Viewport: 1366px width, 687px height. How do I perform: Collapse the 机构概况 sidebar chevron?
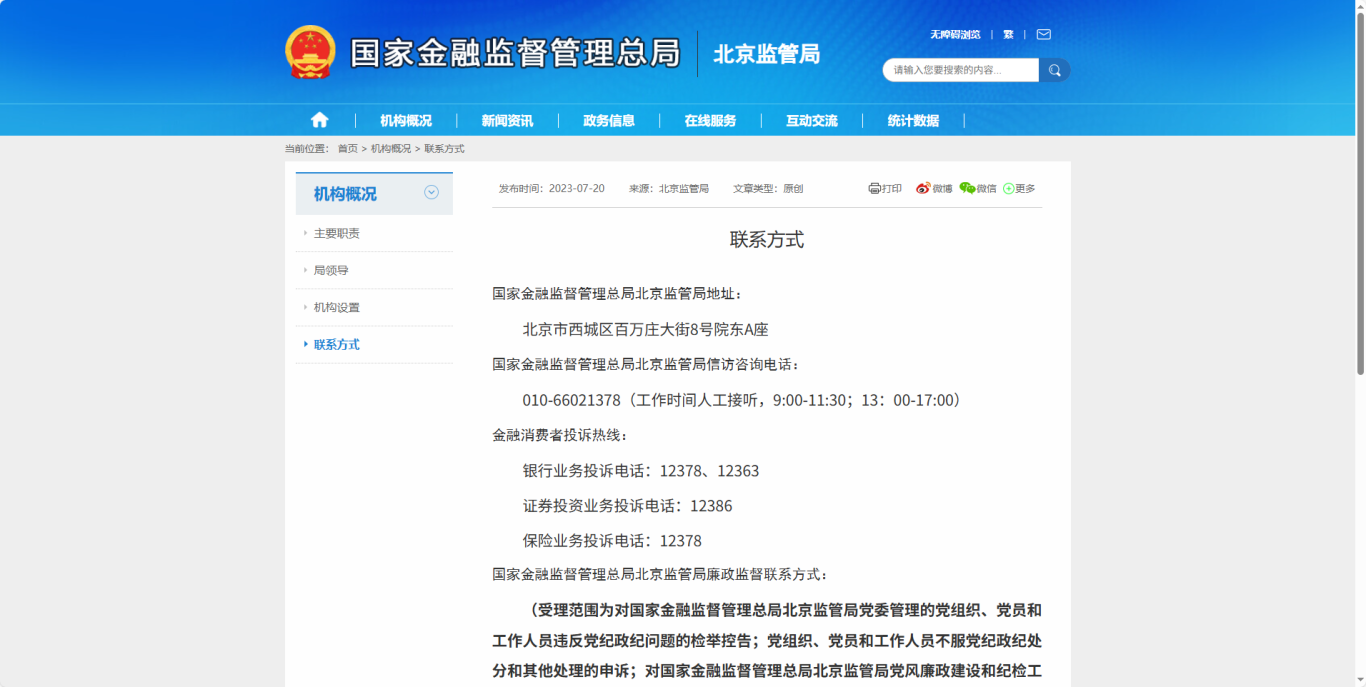tap(431, 193)
